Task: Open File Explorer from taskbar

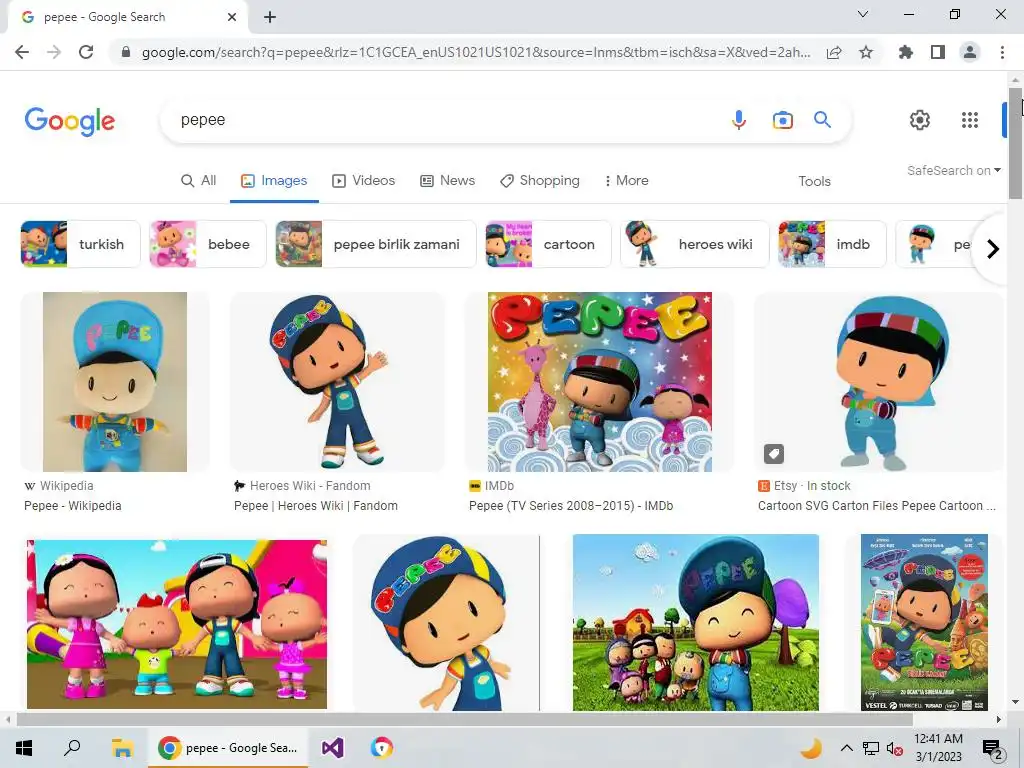Action: point(121,748)
